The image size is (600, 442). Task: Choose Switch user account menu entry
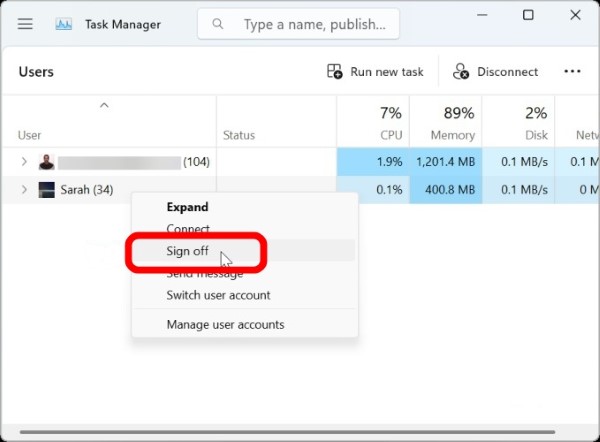(218, 295)
